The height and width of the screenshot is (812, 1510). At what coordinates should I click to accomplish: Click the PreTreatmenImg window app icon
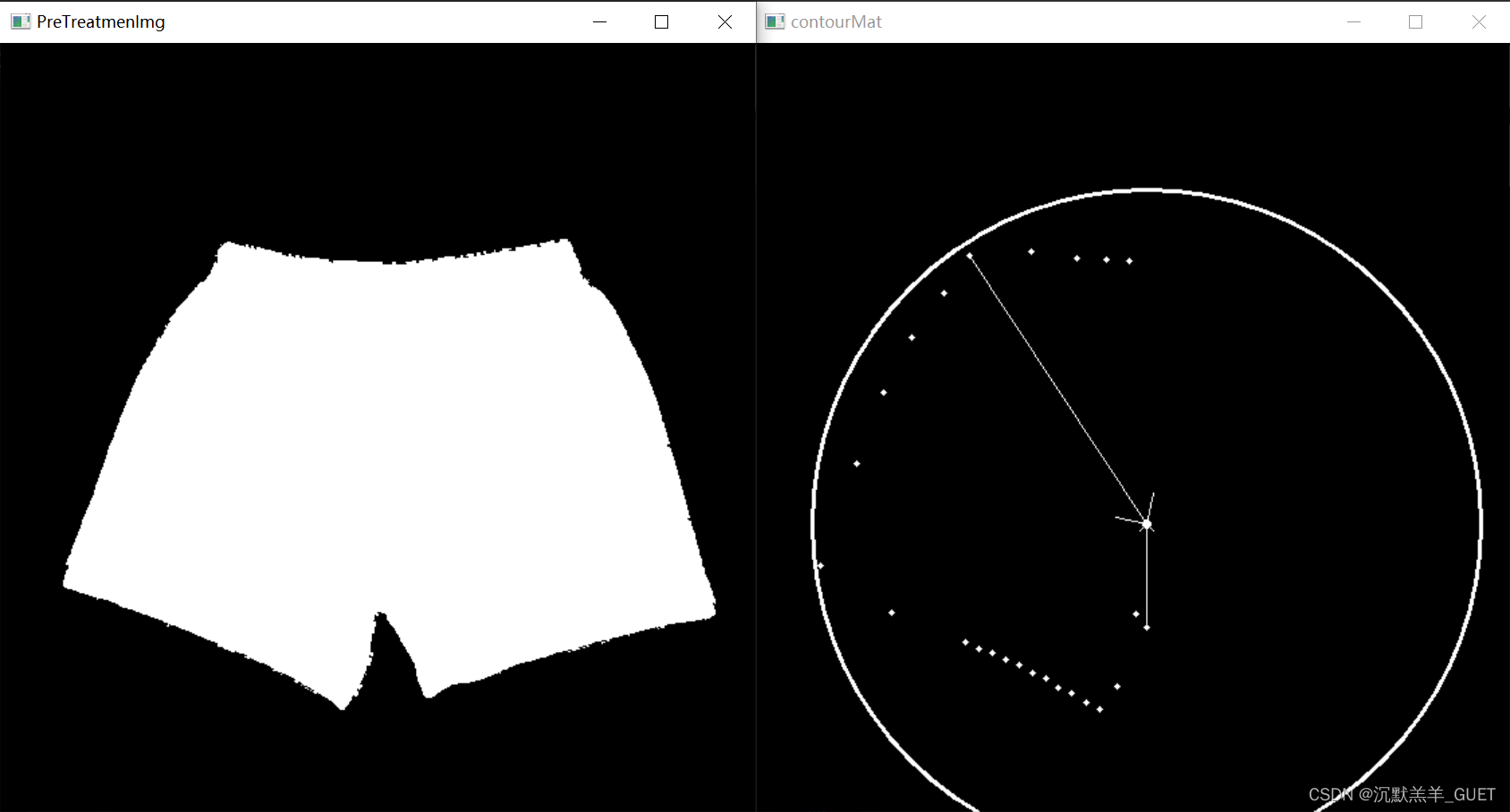21,21
